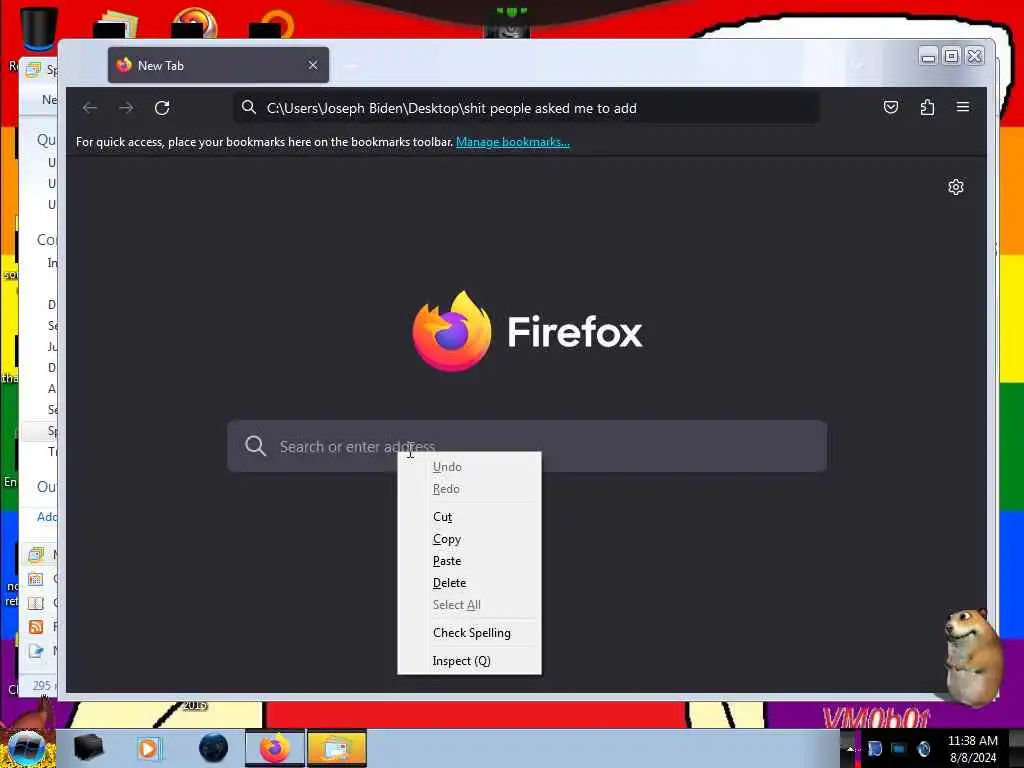The image size is (1024, 768).
Task: Go back using Firefox back arrow
Action: 90,108
